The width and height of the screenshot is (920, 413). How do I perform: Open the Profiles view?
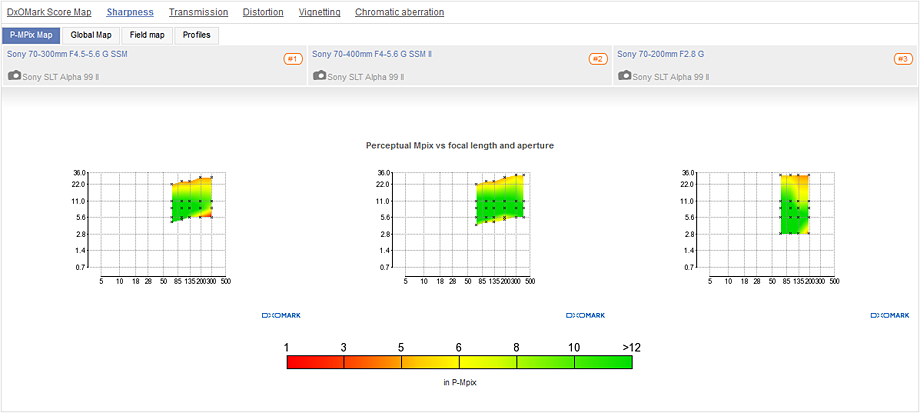[x=197, y=35]
